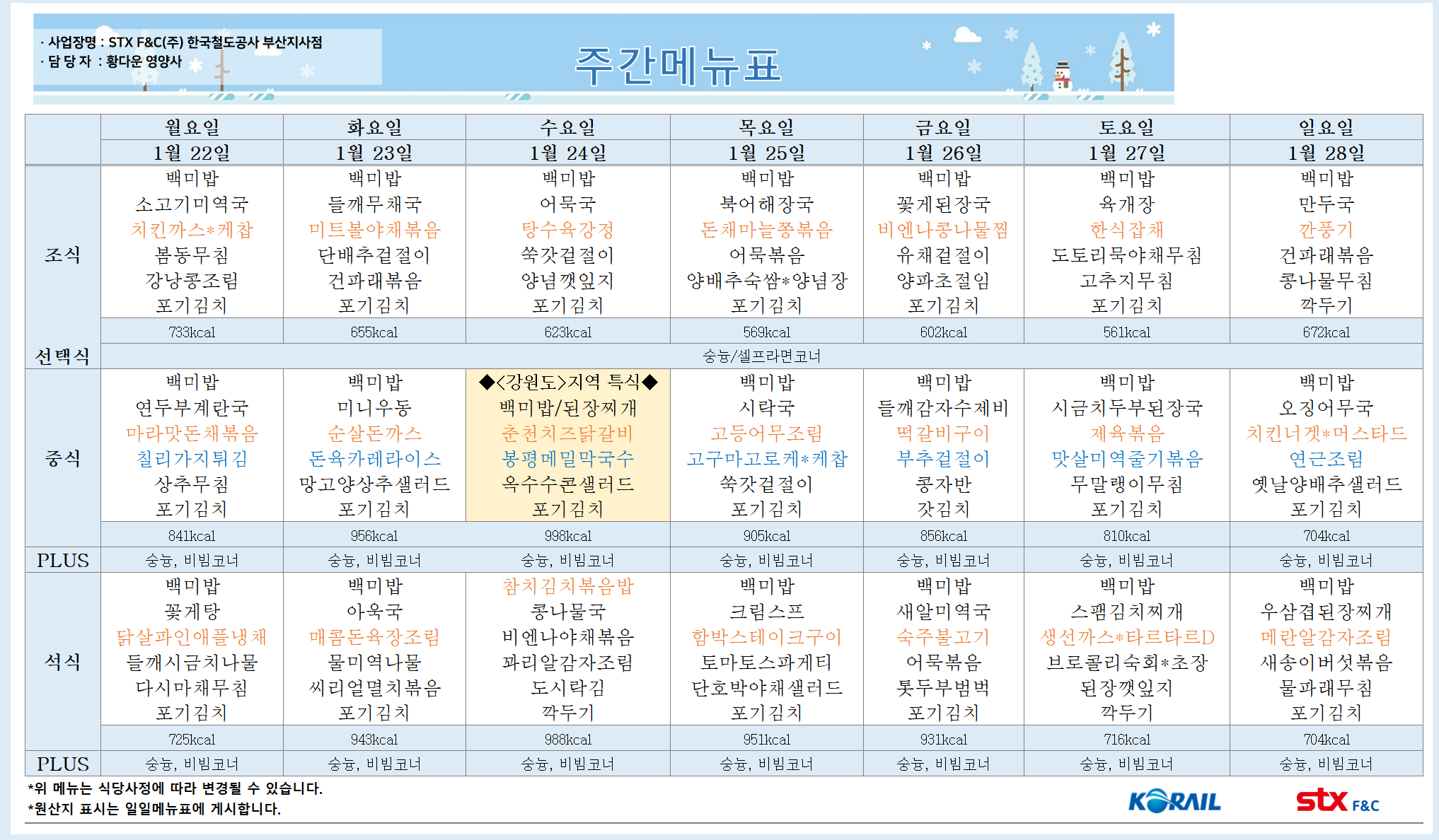Click the 733kcal Monday breakfast calorie cell
Viewport: 1439px width, 840px height.
click(x=192, y=332)
